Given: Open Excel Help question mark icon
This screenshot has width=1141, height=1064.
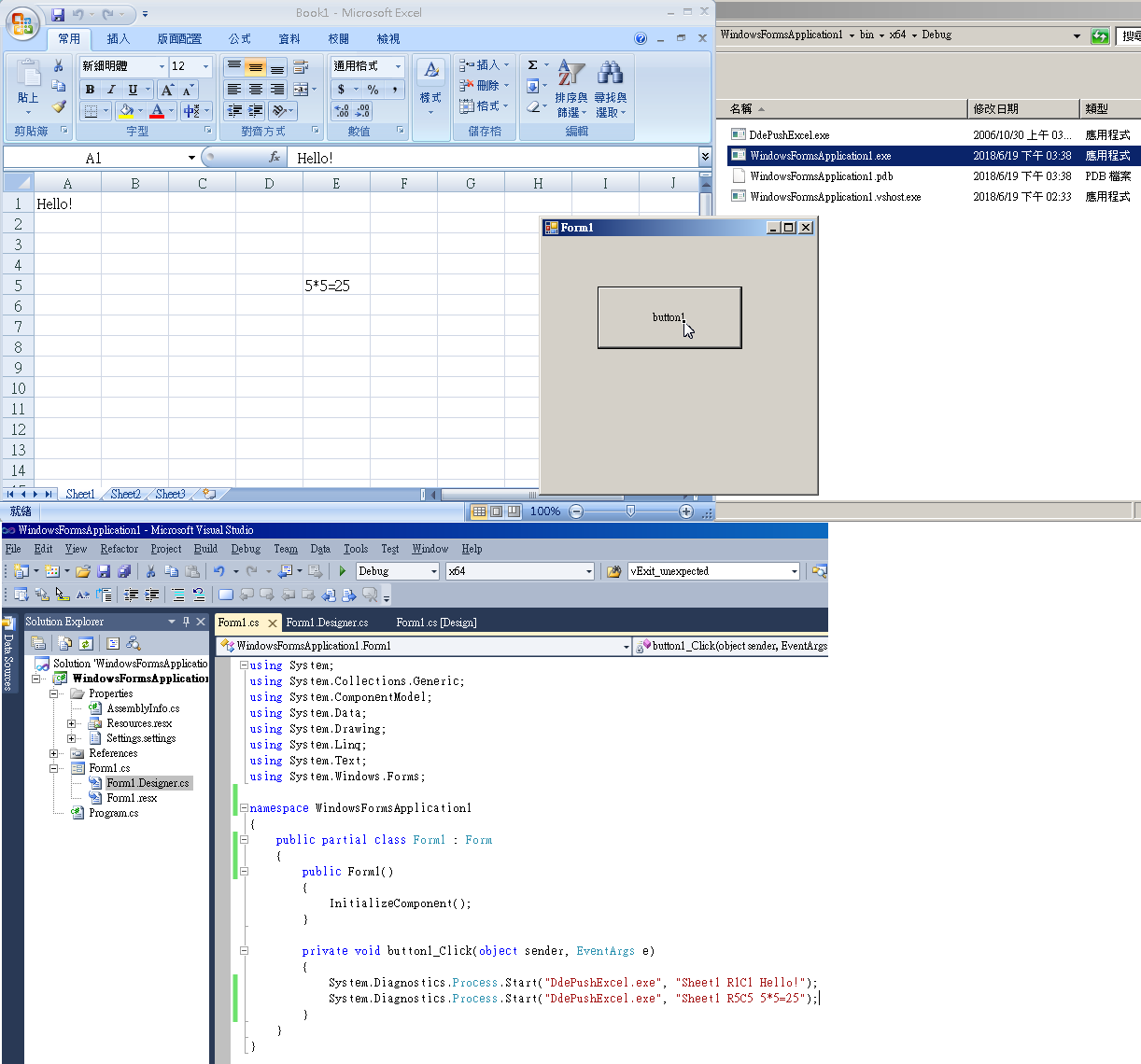Looking at the screenshot, I should click(x=641, y=38).
